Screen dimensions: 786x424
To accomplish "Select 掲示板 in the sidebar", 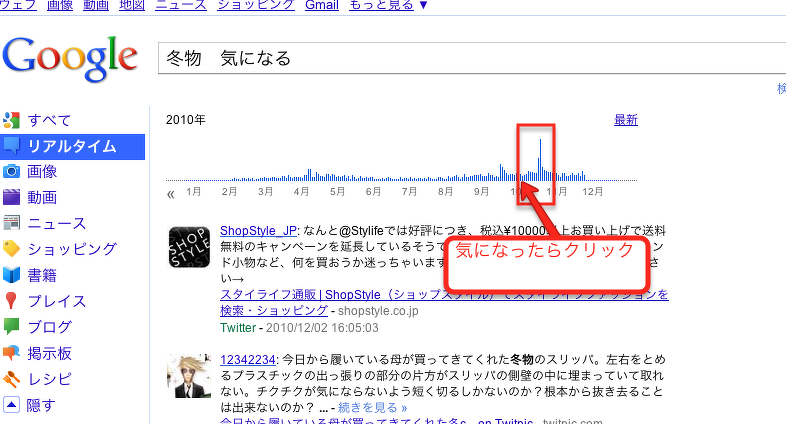I will click(x=50, y=353).
